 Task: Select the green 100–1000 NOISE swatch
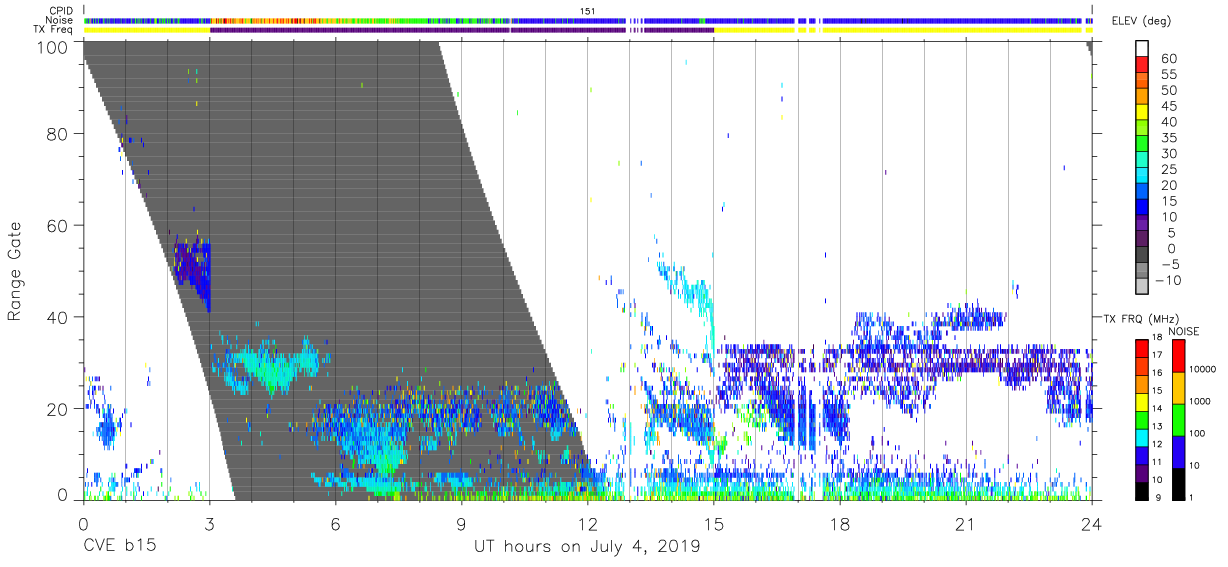pos(1177,419)
